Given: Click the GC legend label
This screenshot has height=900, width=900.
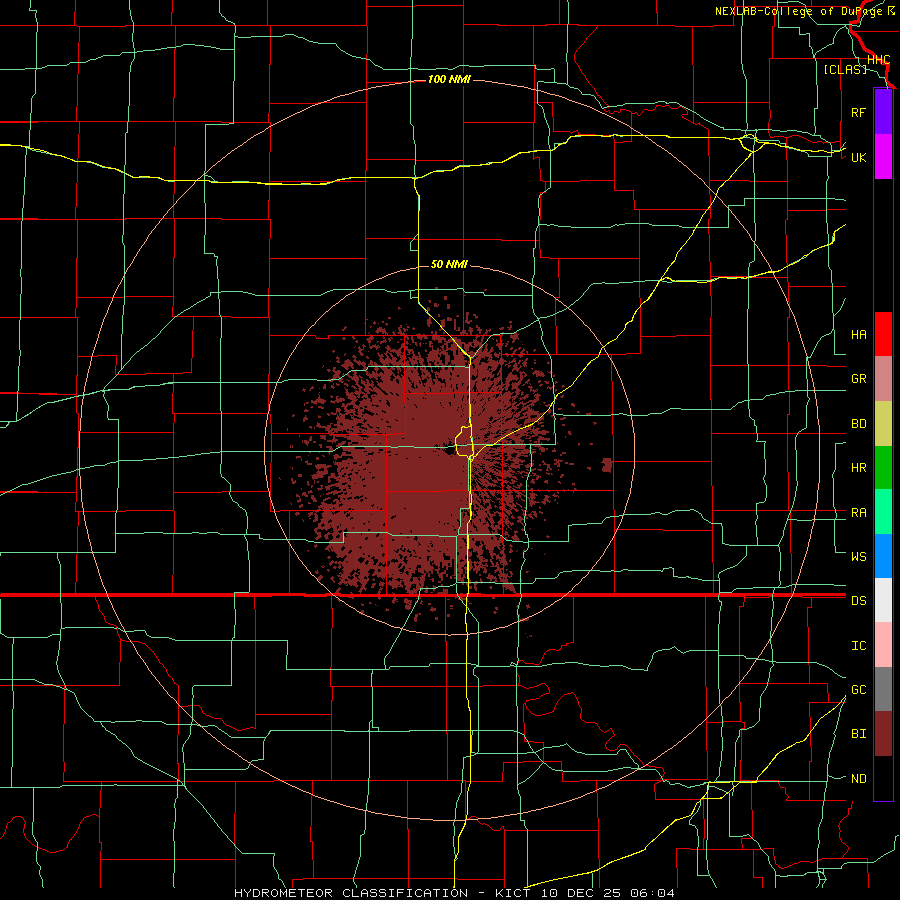Looking at the screenshot, I should (858, 690).
